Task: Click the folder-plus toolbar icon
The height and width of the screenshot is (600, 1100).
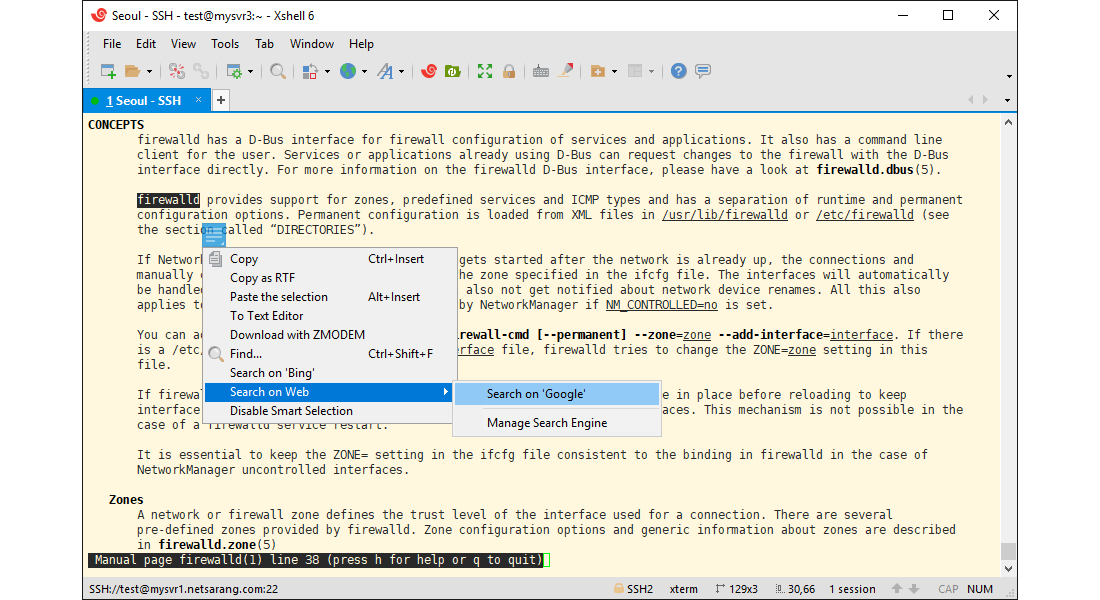Action: [x=598, y=71]
